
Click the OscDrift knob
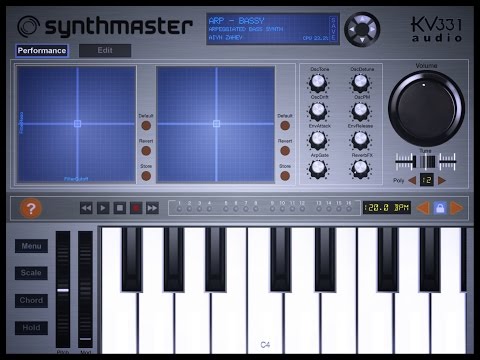pyautogui.click(x=318, y=111)
